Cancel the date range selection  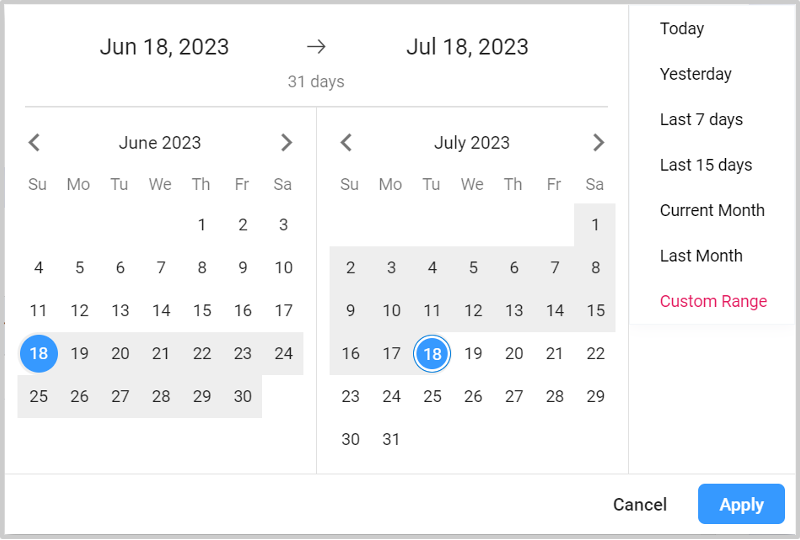(640, 505)
